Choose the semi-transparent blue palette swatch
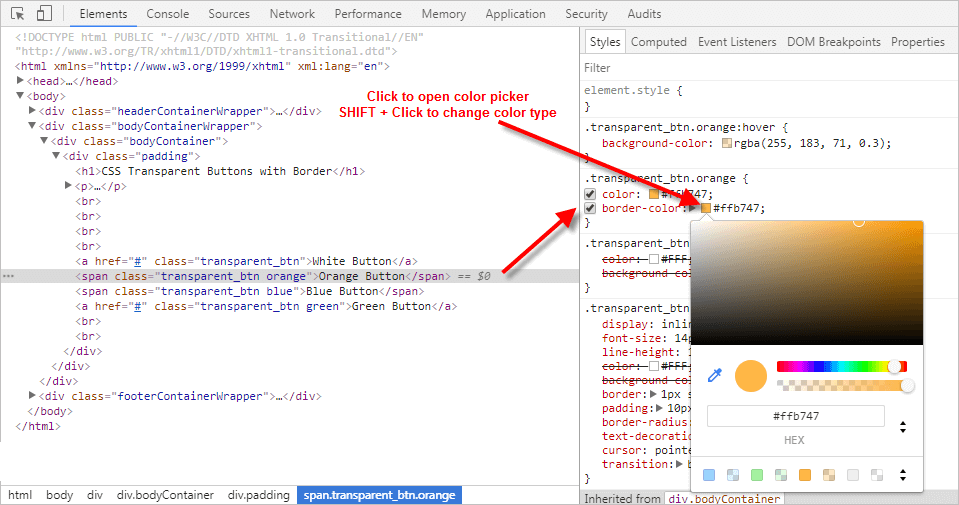This screenshot has height=505, width=959. tap(733, 475)
